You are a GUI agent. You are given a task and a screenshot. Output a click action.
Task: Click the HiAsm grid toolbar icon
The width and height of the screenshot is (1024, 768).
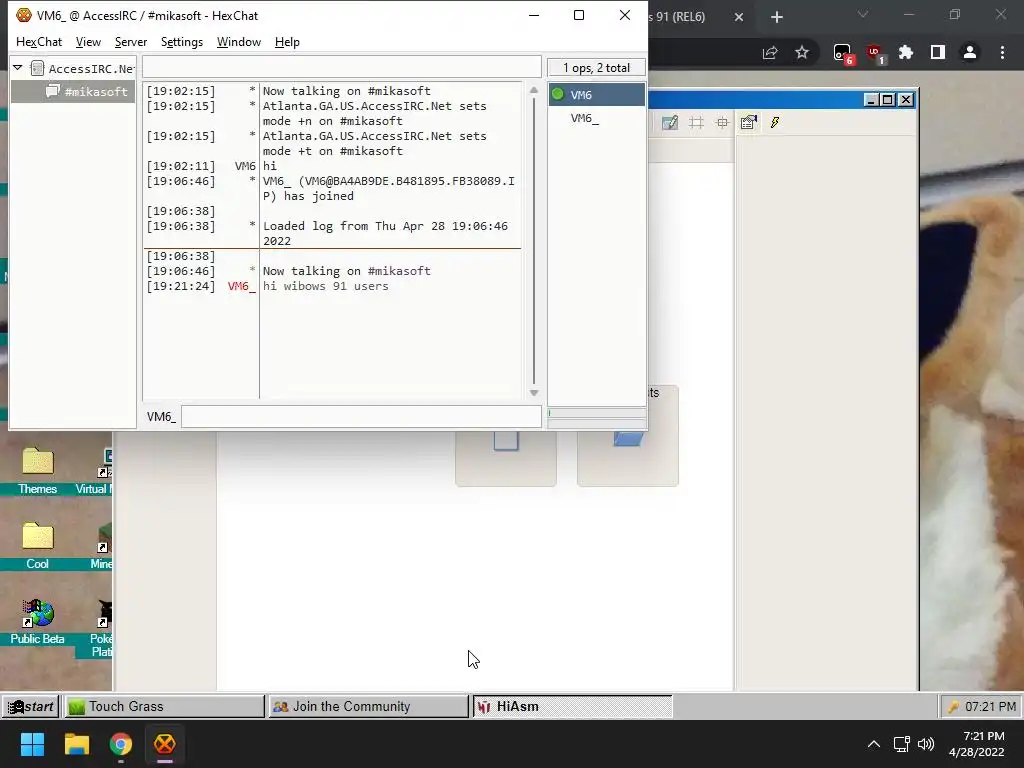(696, 122)
